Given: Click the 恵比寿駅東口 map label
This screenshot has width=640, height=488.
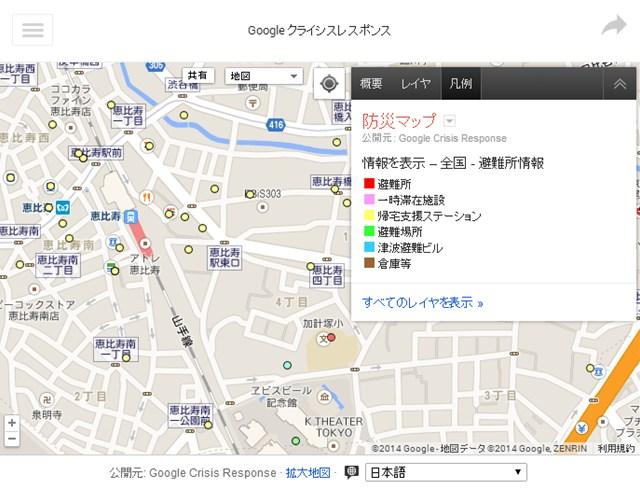Looking at the screenshot, I should (224, 258).
